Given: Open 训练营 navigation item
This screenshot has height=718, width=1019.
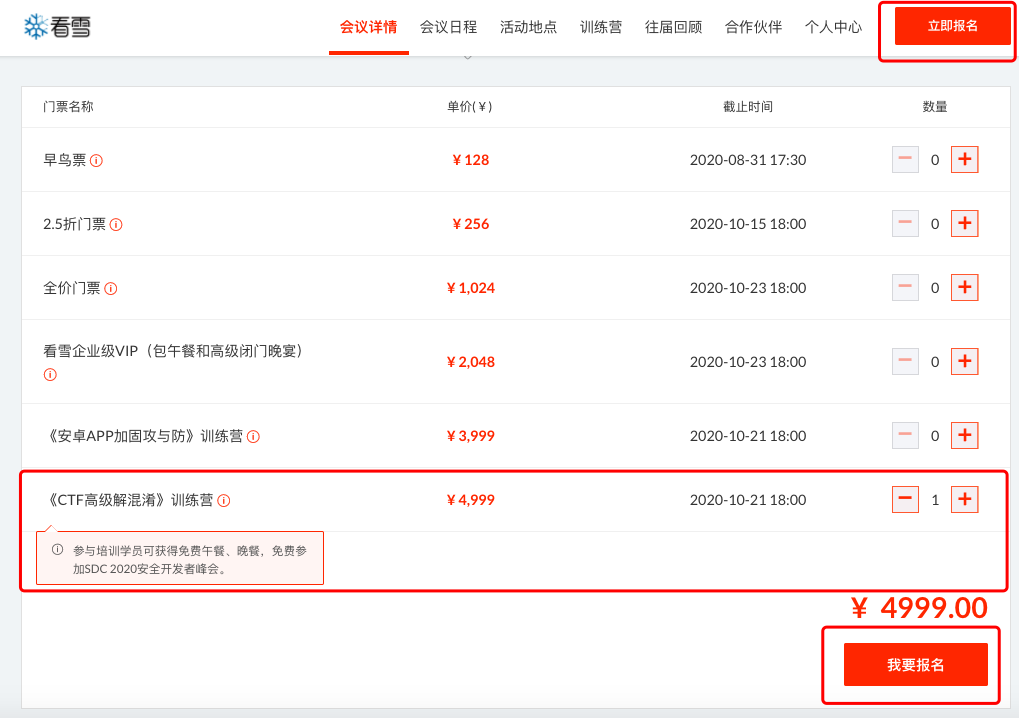Looking at the screenshot, I should point(601,27).
